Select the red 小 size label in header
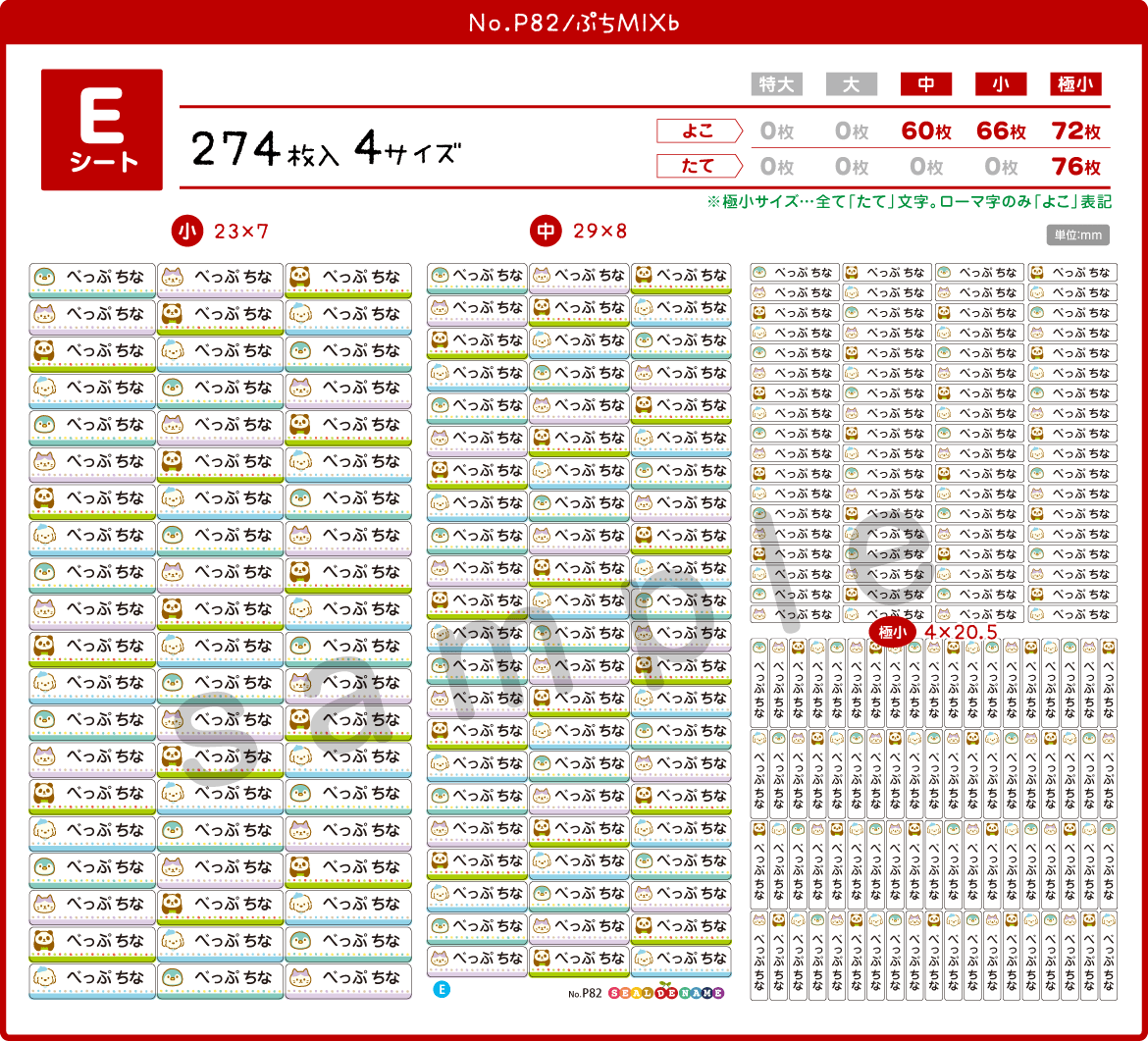This screenshot has width=1148, height=1041. tap(1001, 84)
